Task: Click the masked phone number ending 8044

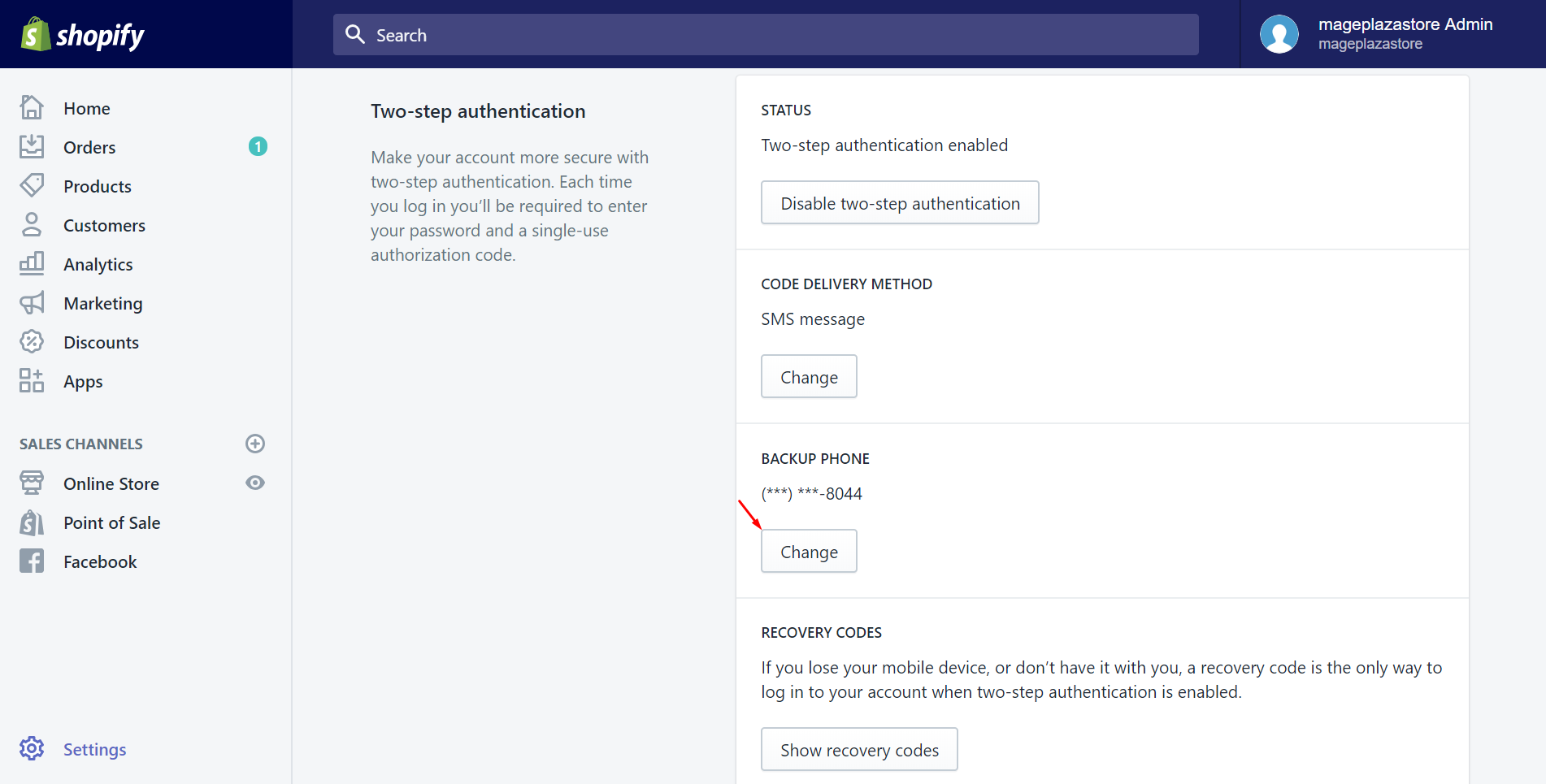Action: (811, 494)
